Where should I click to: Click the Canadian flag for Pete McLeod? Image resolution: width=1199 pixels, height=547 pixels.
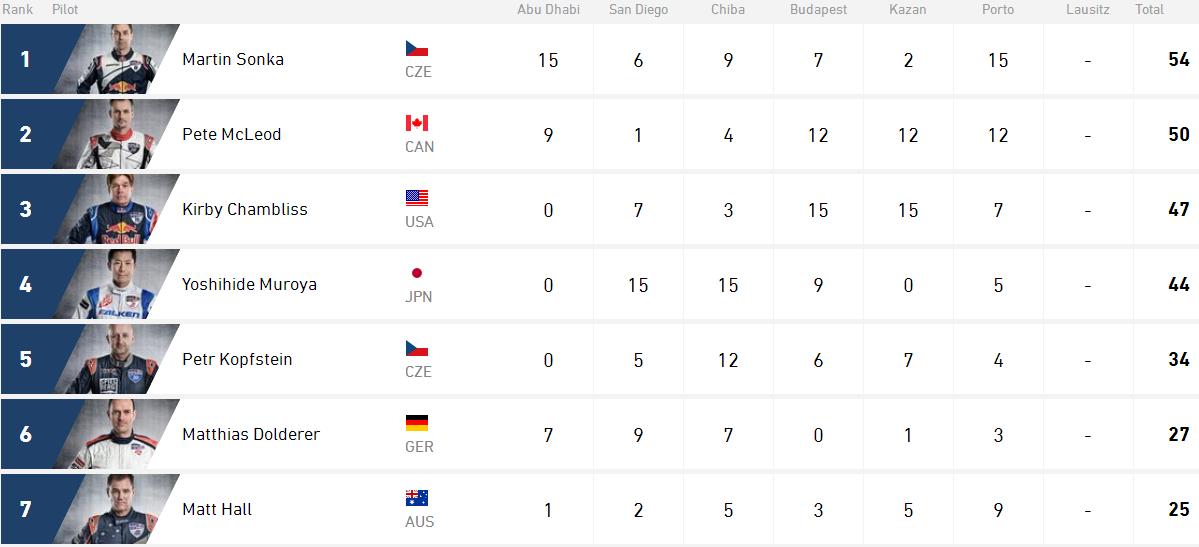(417, 123)
